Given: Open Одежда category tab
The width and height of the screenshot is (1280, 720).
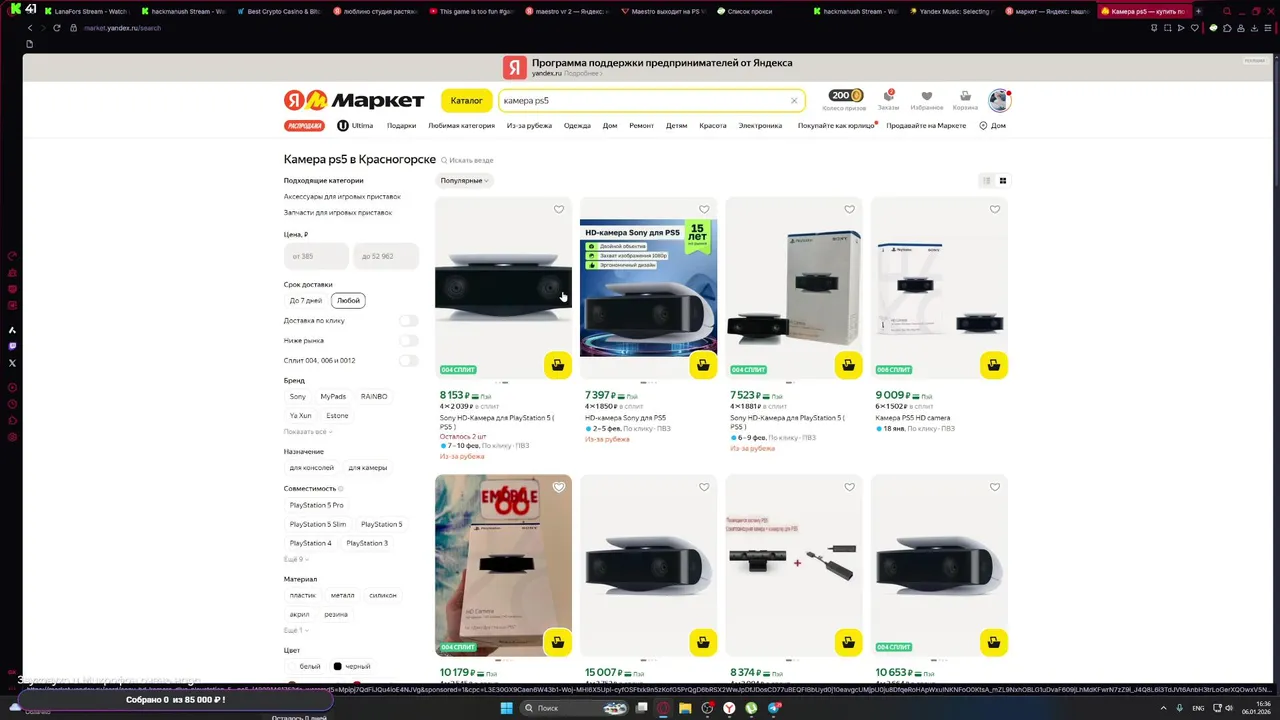Looking at the screenshot, I should (x=577, y=126).
